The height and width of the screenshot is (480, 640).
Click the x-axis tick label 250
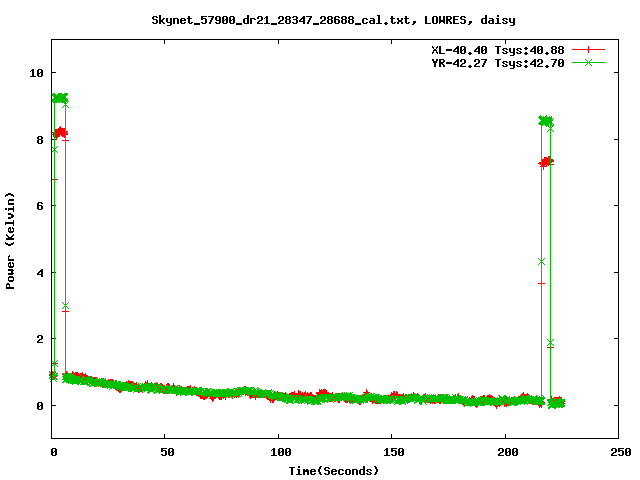(x=620, y=452)
